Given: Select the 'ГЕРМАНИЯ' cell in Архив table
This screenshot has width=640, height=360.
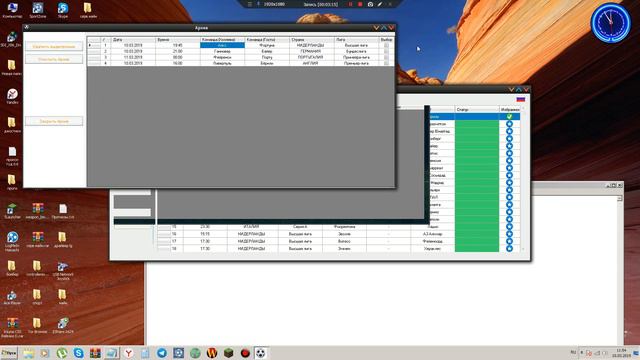Looking at the screenshot, I should coord(311,51).
